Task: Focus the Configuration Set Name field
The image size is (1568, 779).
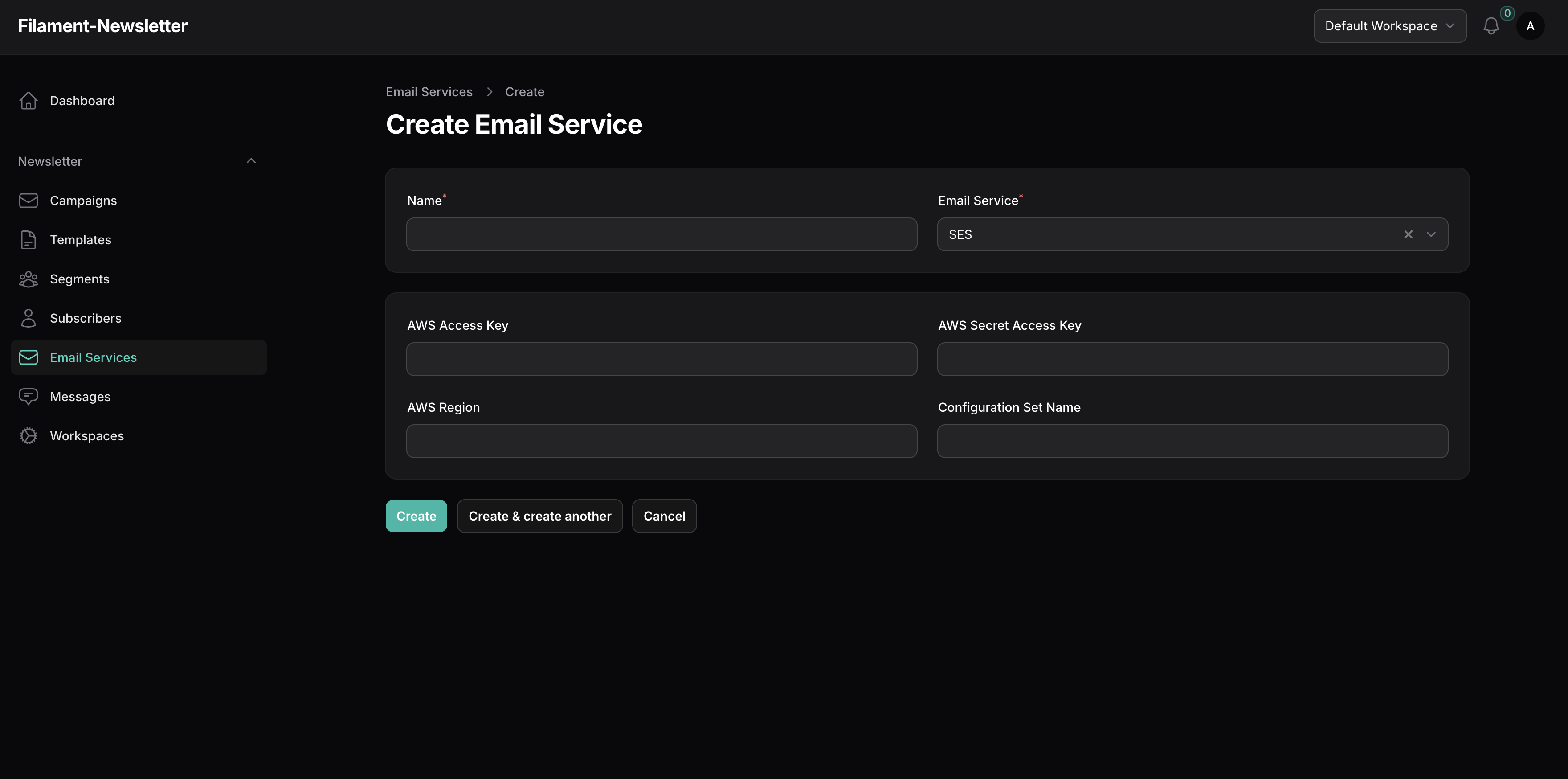Action: point(1192,441)
